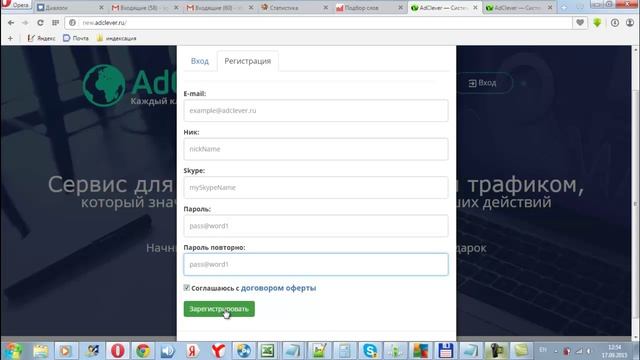This screenshot has width=640, height=360.
Task: Open Yandex Browser Y taskbar icon
Action: click(x=218, y=351)
